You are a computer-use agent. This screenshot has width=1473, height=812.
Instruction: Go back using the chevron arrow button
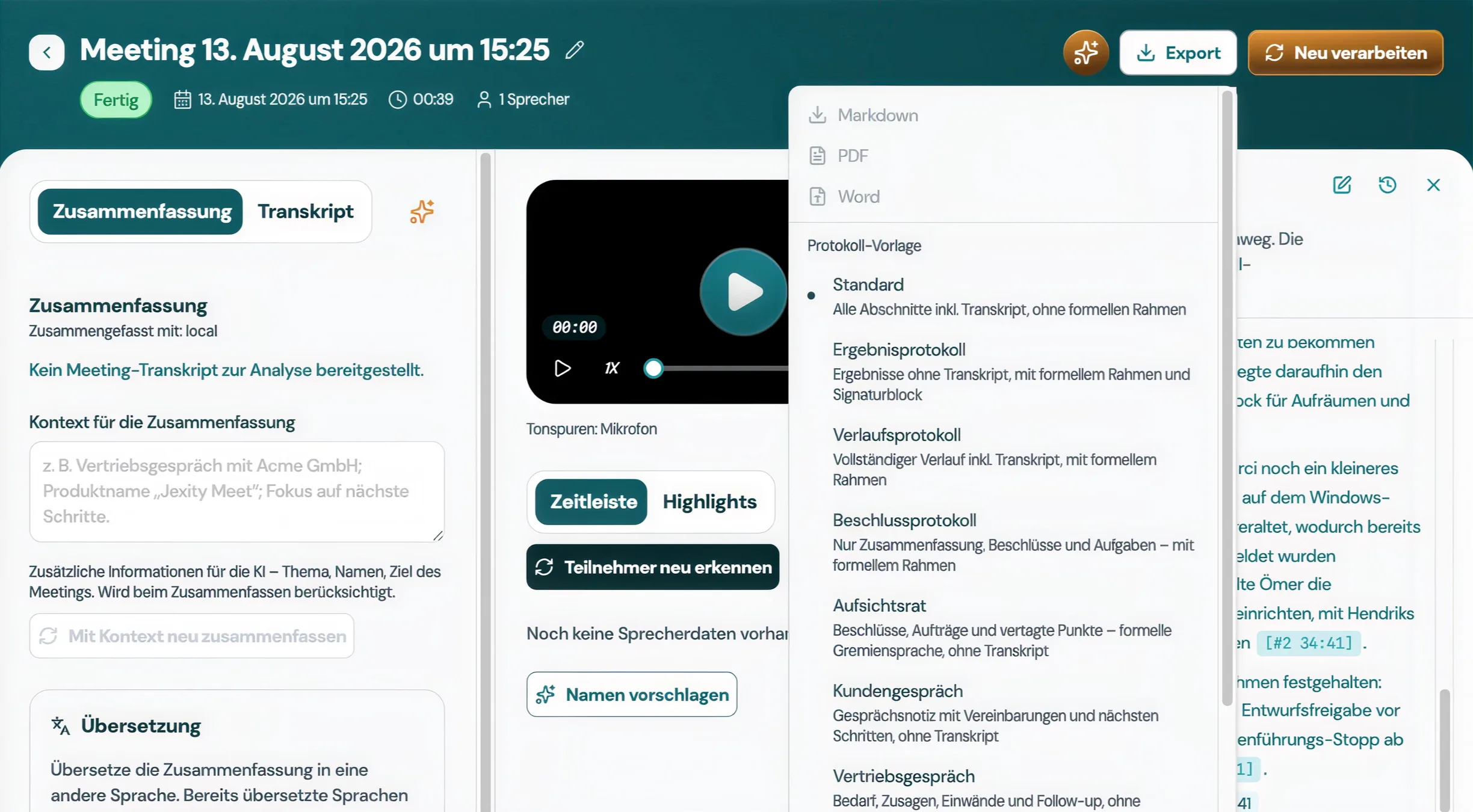click(x=46, y=52)
